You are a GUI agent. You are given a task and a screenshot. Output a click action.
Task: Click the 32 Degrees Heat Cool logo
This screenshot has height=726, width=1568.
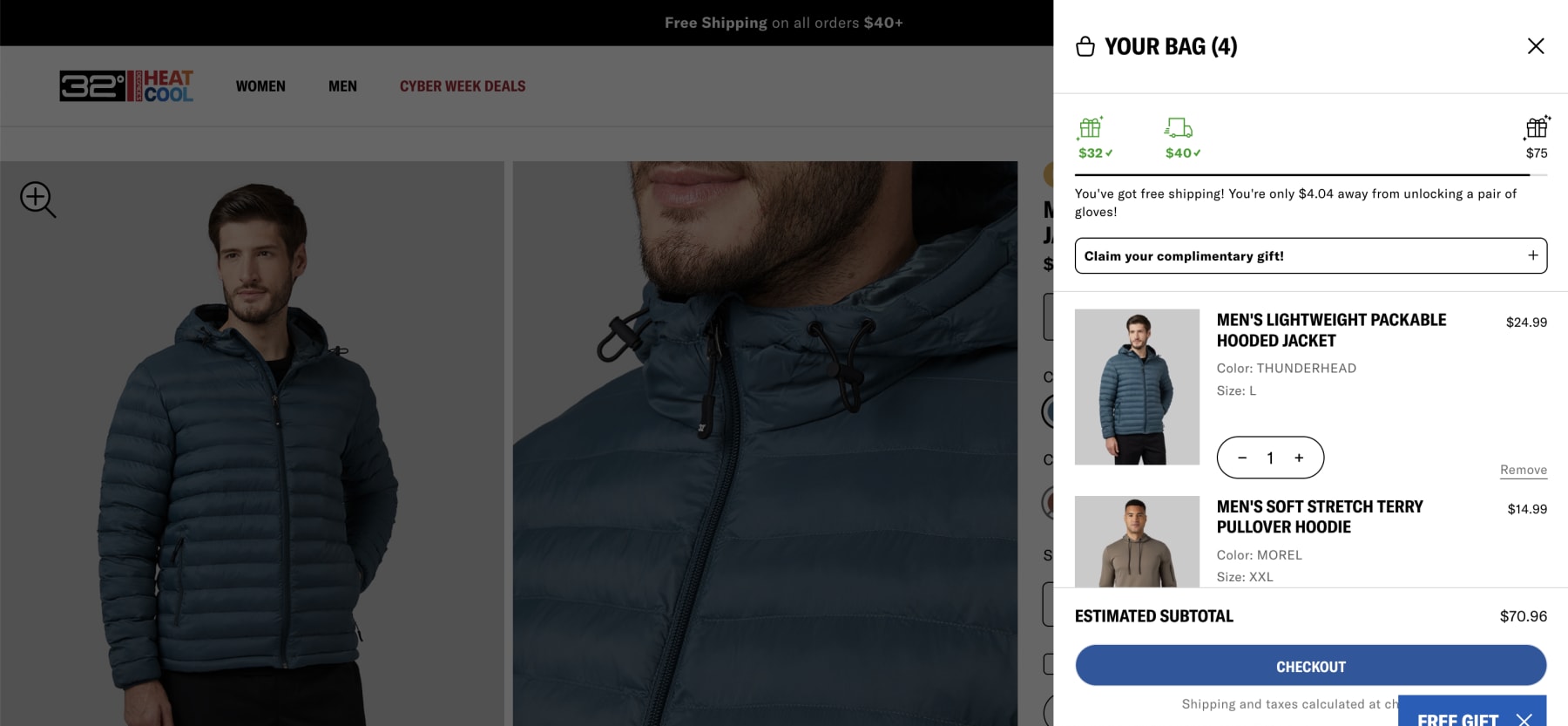click(x=127, y=86)
